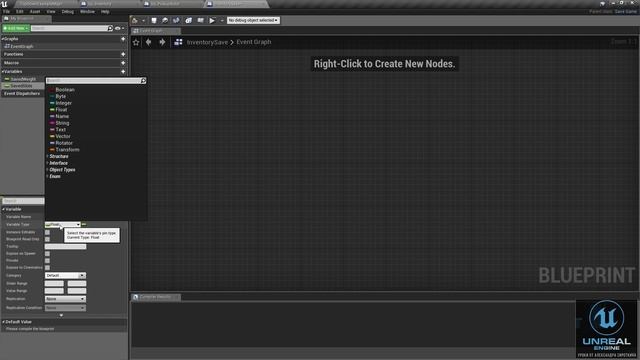Expand the Structure type category
This screenshot has height=360, width=640.
[x=59, y=156]
